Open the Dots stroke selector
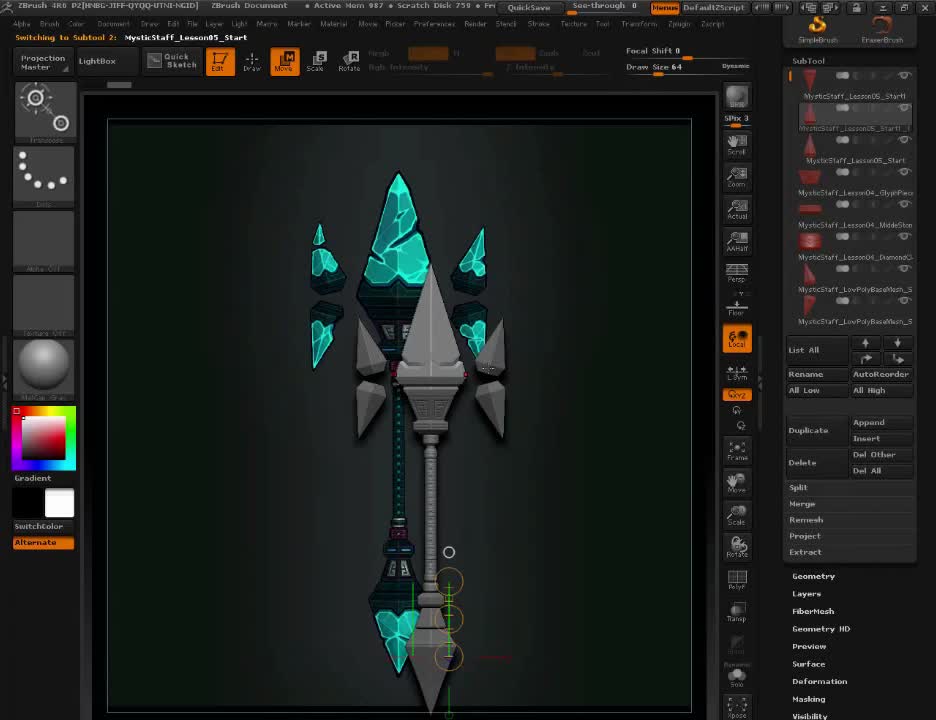This screenshot has width=936, height=720. (x=44, y=177)
